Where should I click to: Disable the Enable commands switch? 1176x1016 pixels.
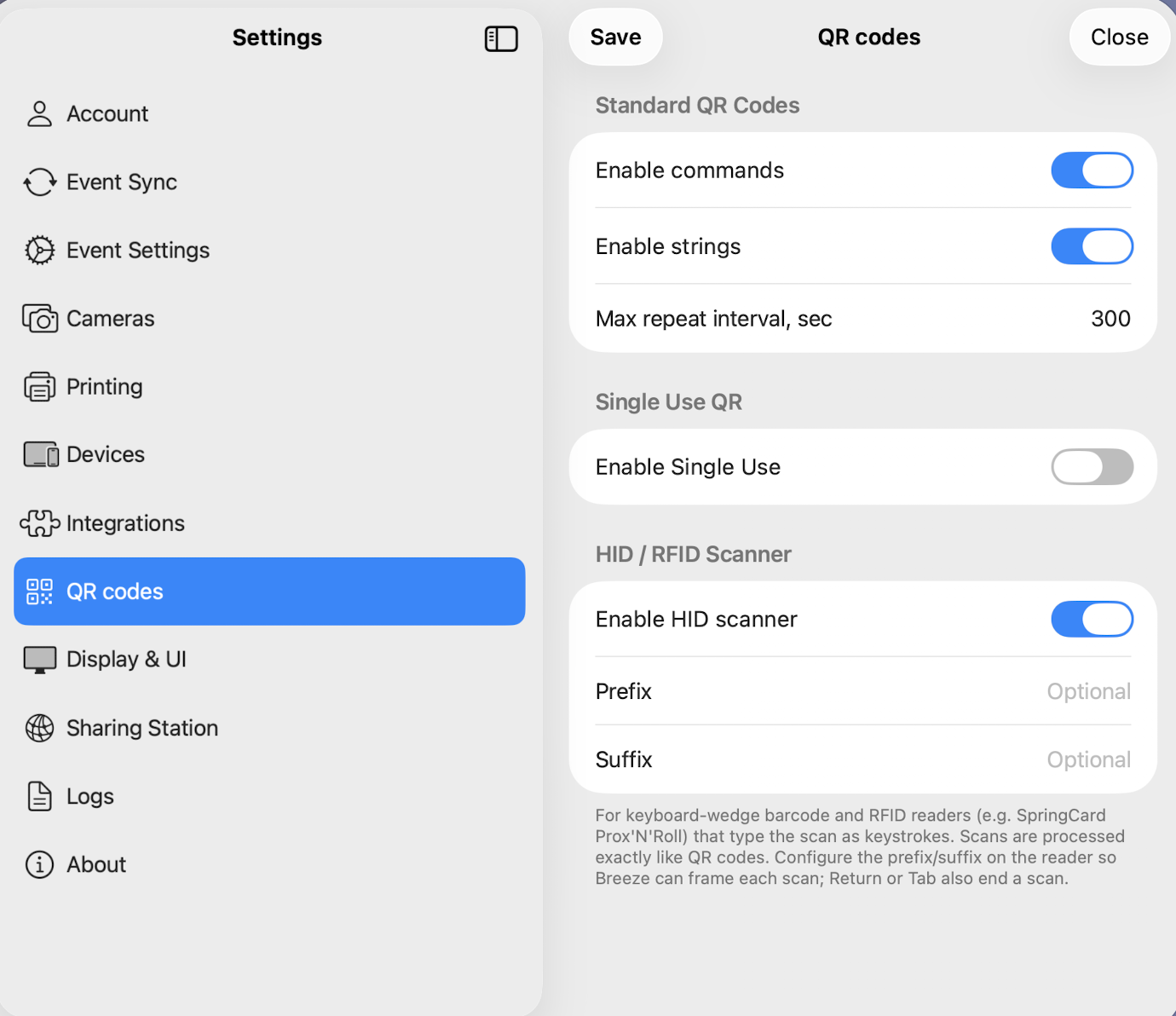[x=1092, y=170]
